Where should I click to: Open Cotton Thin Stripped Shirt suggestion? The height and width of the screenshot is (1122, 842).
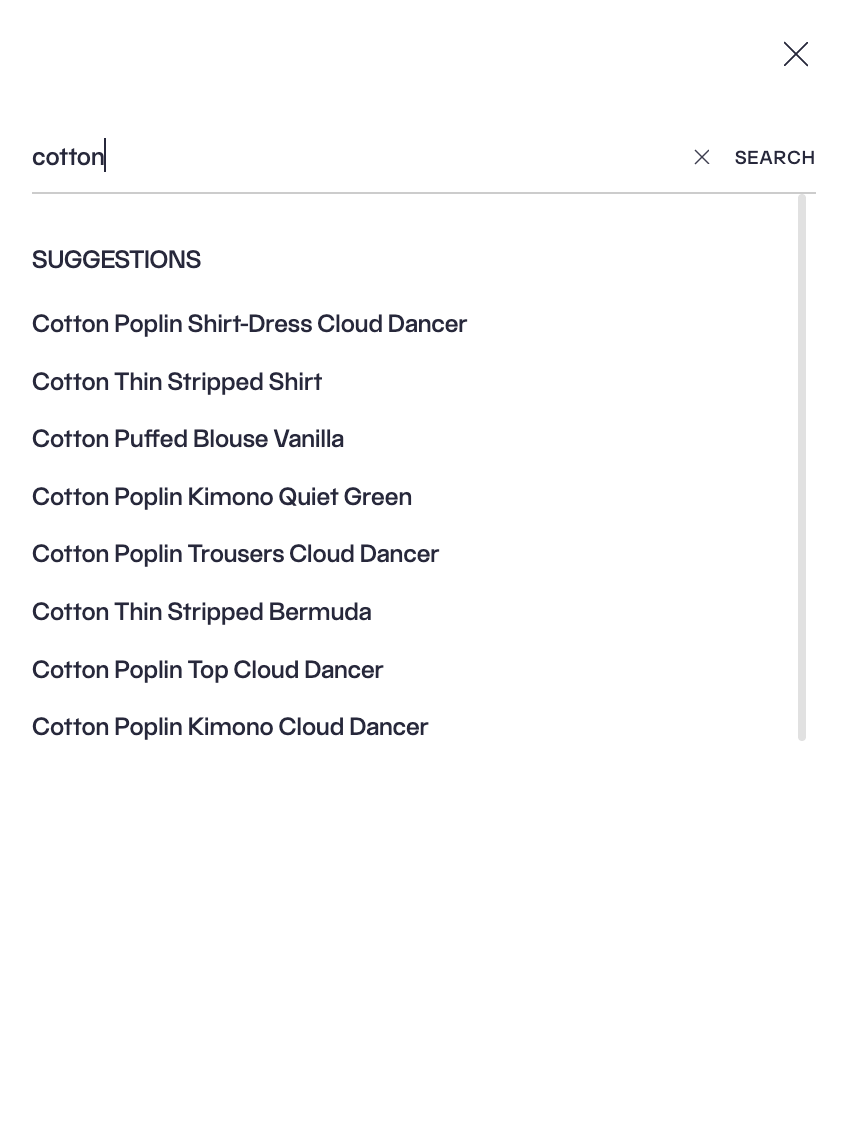(x=177, y=382)
